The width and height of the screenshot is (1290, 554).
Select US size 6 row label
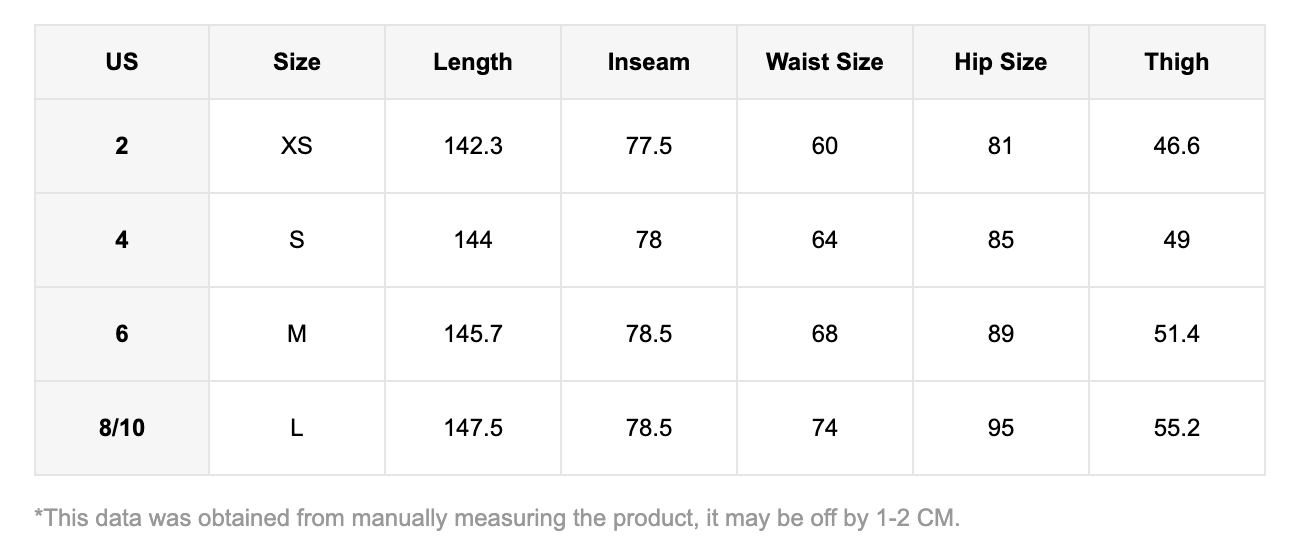click(x=122, y=334)
